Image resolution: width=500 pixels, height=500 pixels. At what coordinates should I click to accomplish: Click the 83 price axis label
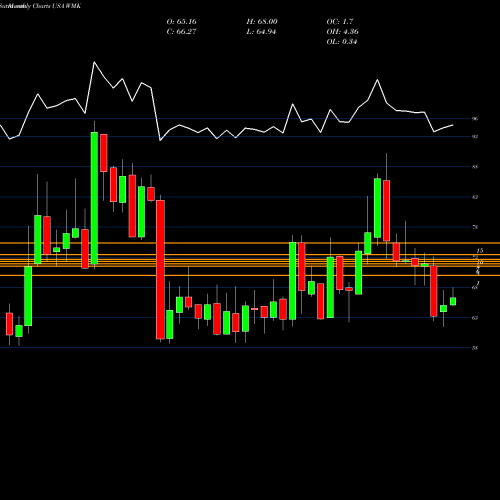pyautogui.click(x=475, y=197)
